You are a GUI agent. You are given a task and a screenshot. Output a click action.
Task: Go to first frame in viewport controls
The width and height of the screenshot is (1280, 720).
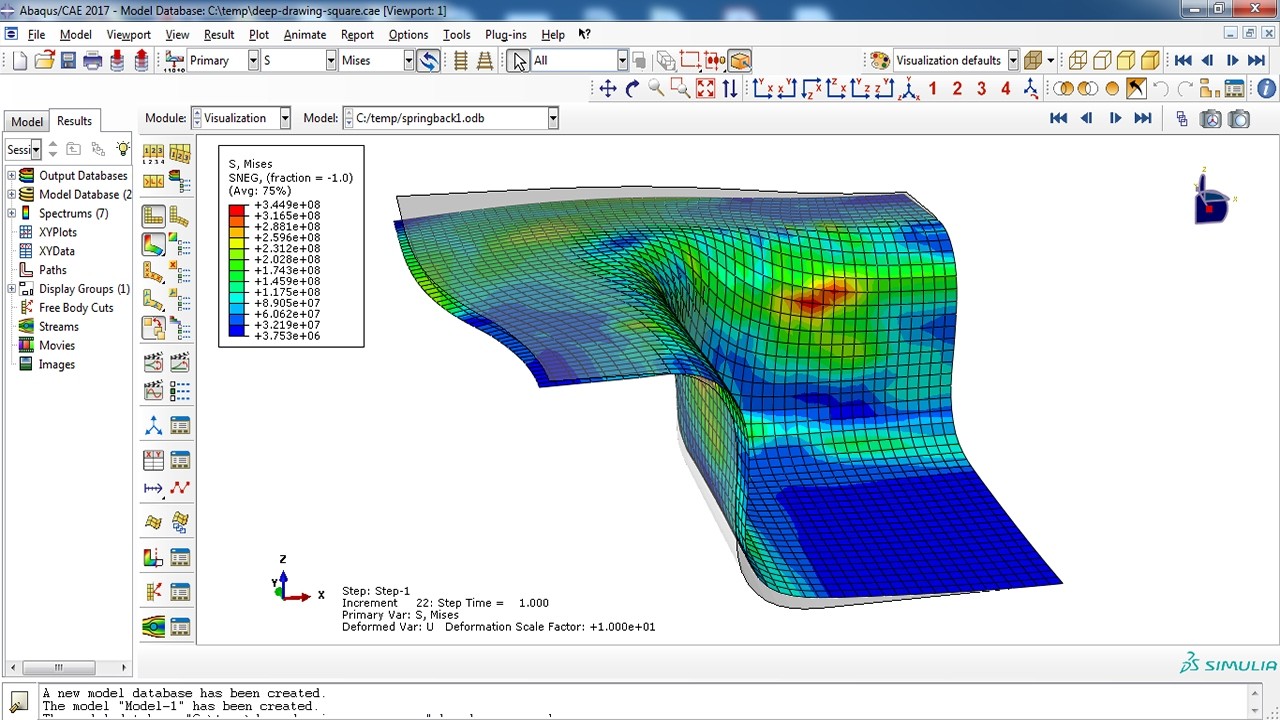(x=1058, y=118)
